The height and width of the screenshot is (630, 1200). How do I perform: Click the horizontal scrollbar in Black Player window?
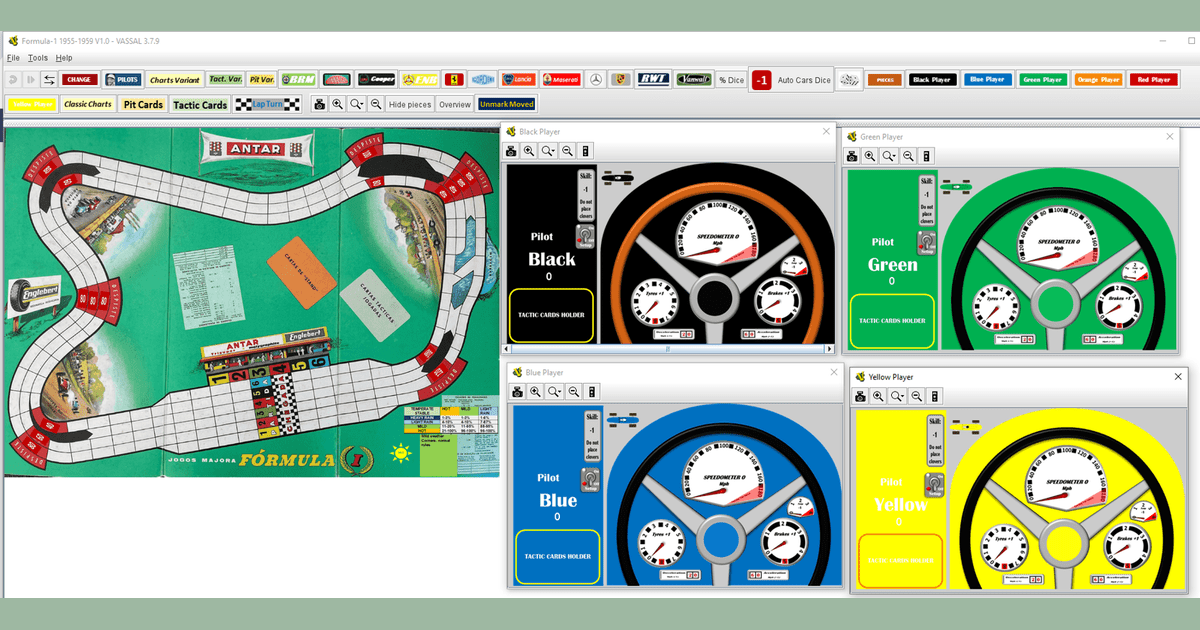pyautogui.click(x=668, y=349)
